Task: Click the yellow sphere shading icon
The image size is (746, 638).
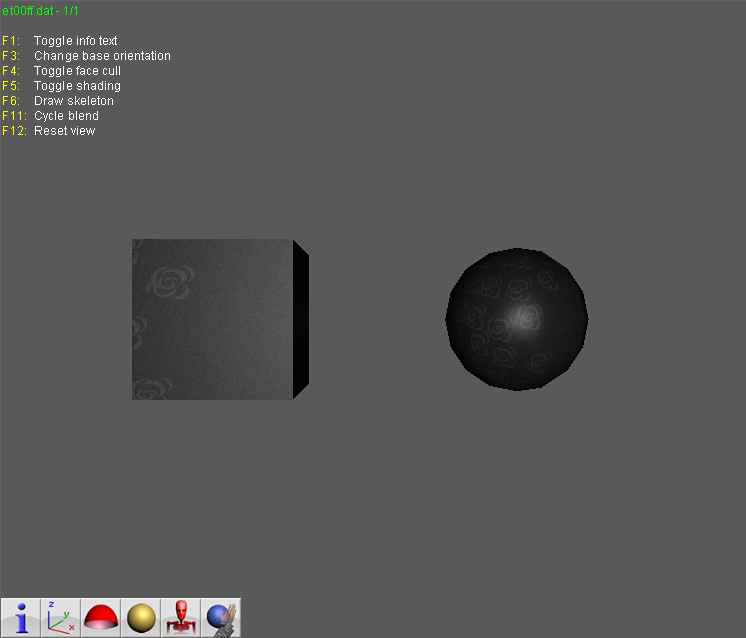Action: [x=141, y=618]
